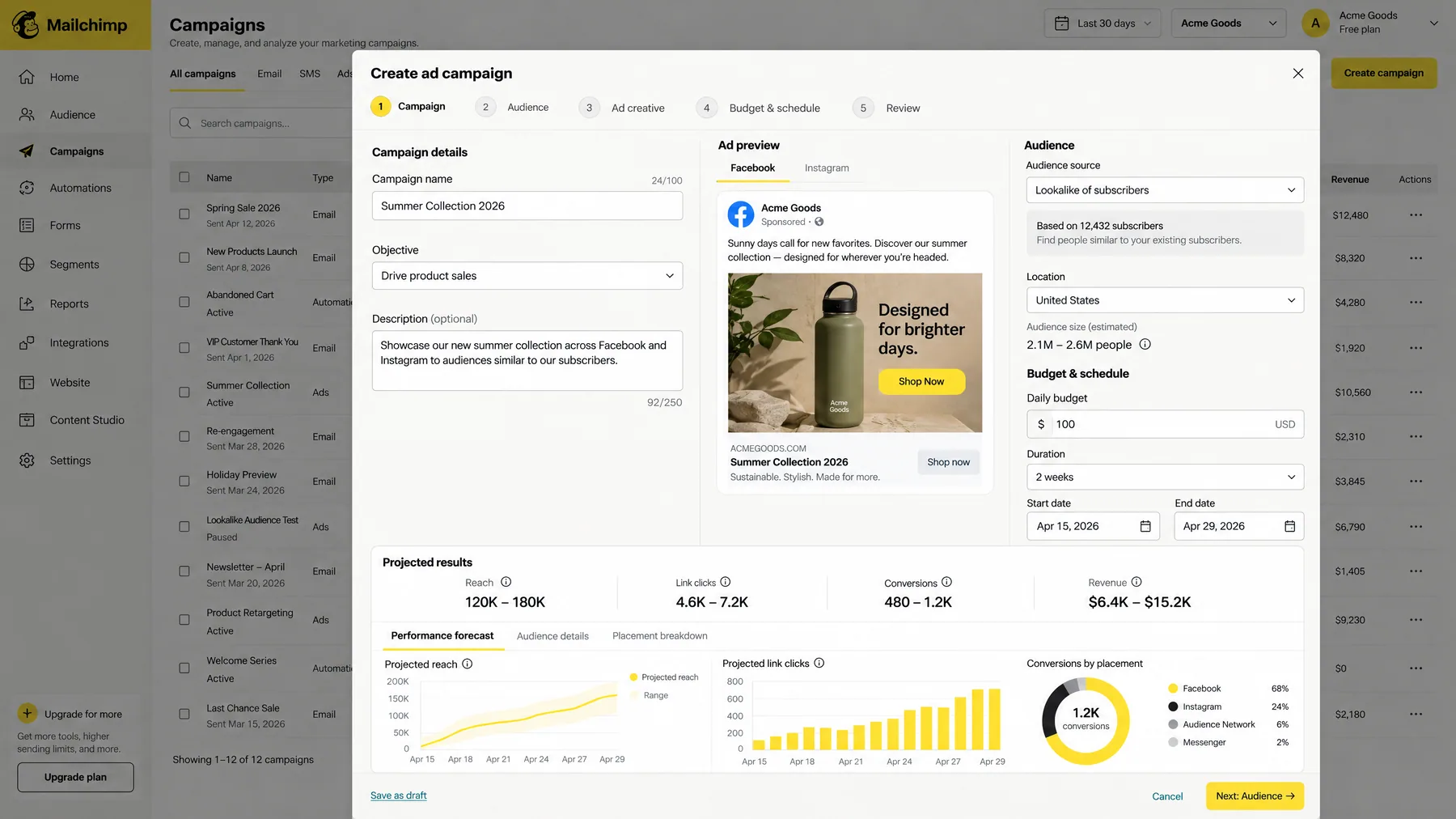Switch to Audience details tab
Screen dimensions: 1456x819
(552, 636)
